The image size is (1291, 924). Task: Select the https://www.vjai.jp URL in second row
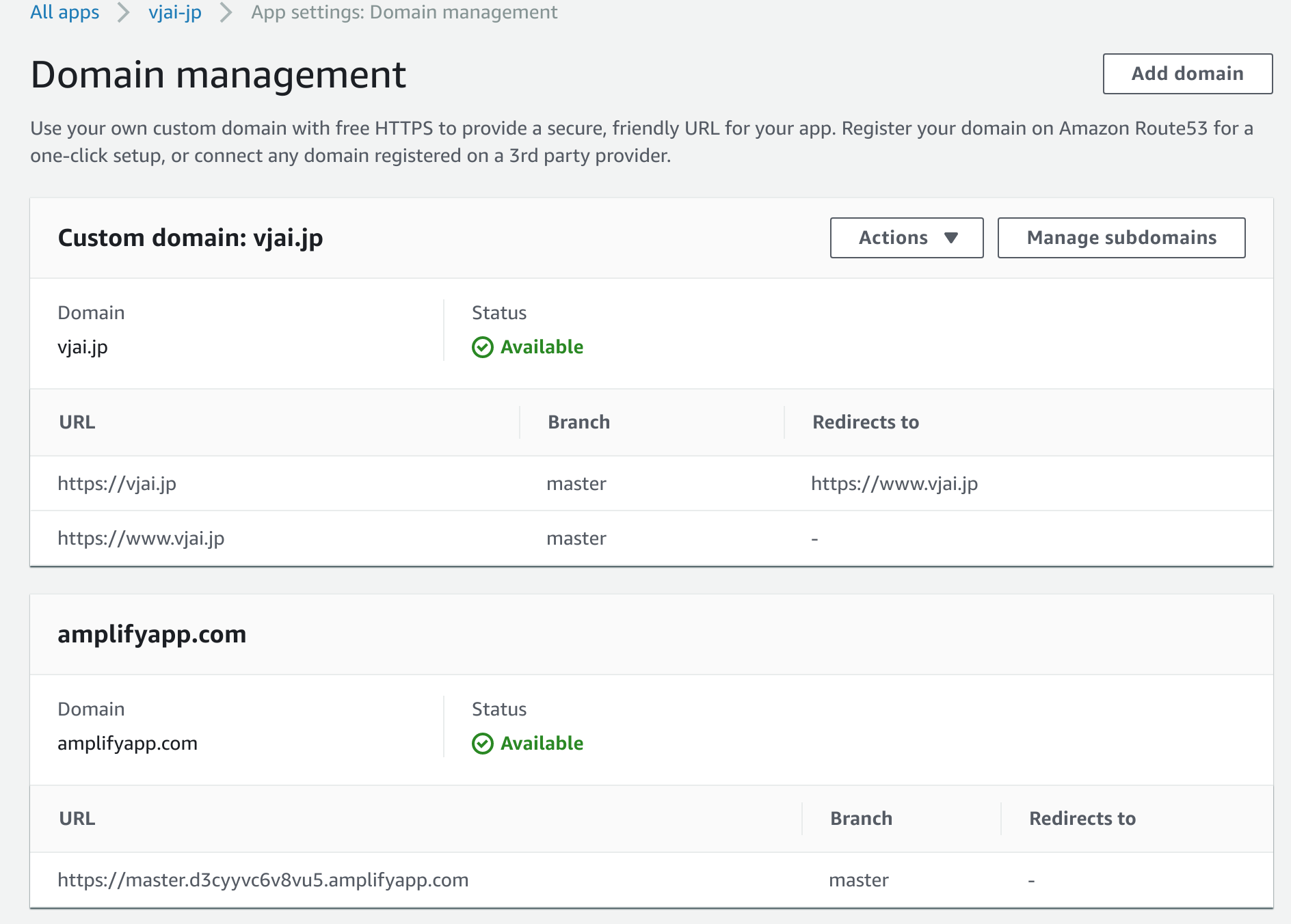pos(141,539)
